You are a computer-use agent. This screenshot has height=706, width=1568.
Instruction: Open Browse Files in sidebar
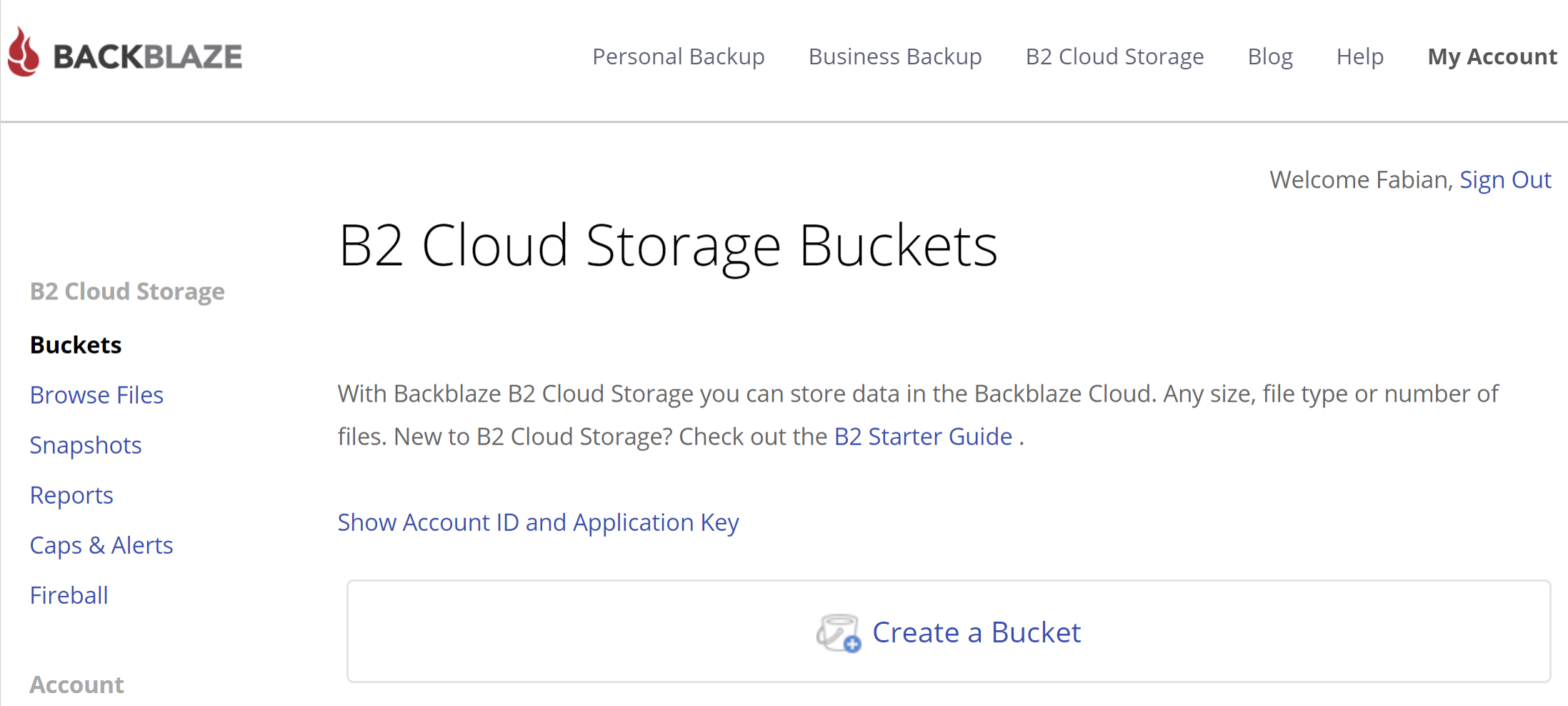[96, 395]
